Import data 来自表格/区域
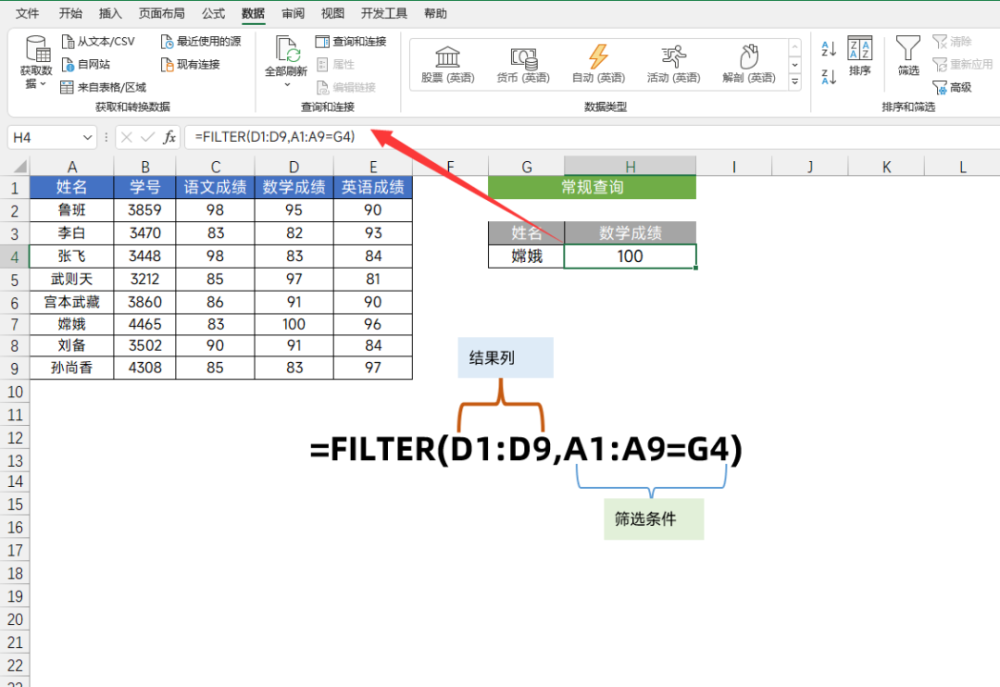This screenshot has height=687, width=1000. coord(103,87)
